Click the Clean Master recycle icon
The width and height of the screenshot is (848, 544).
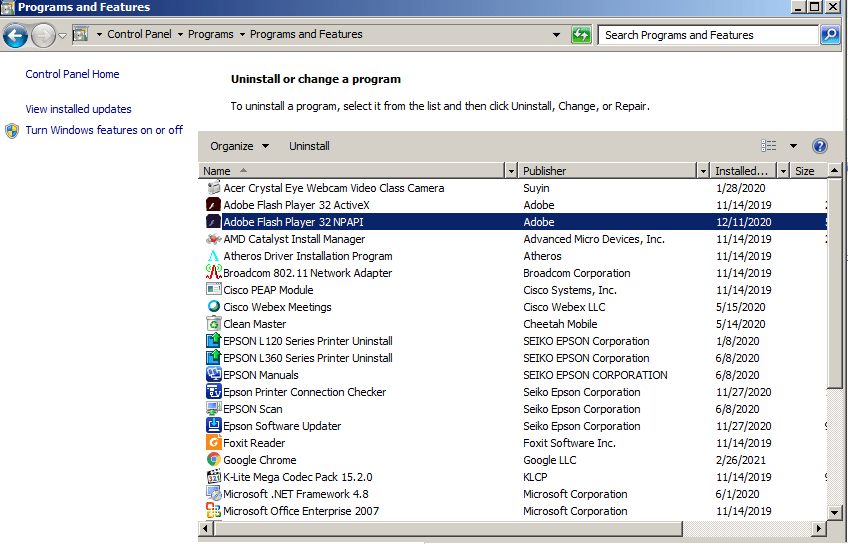pos(214,324)
